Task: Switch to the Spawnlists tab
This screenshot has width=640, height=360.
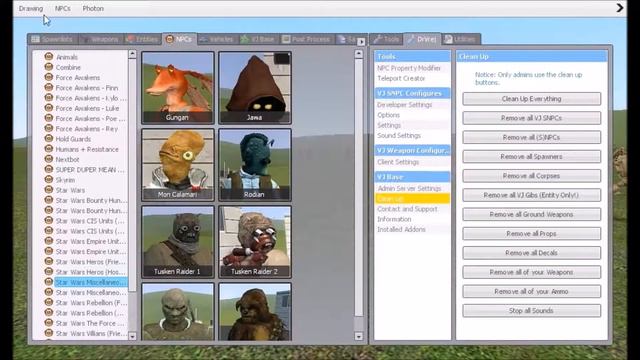Action: click(52, 39)
